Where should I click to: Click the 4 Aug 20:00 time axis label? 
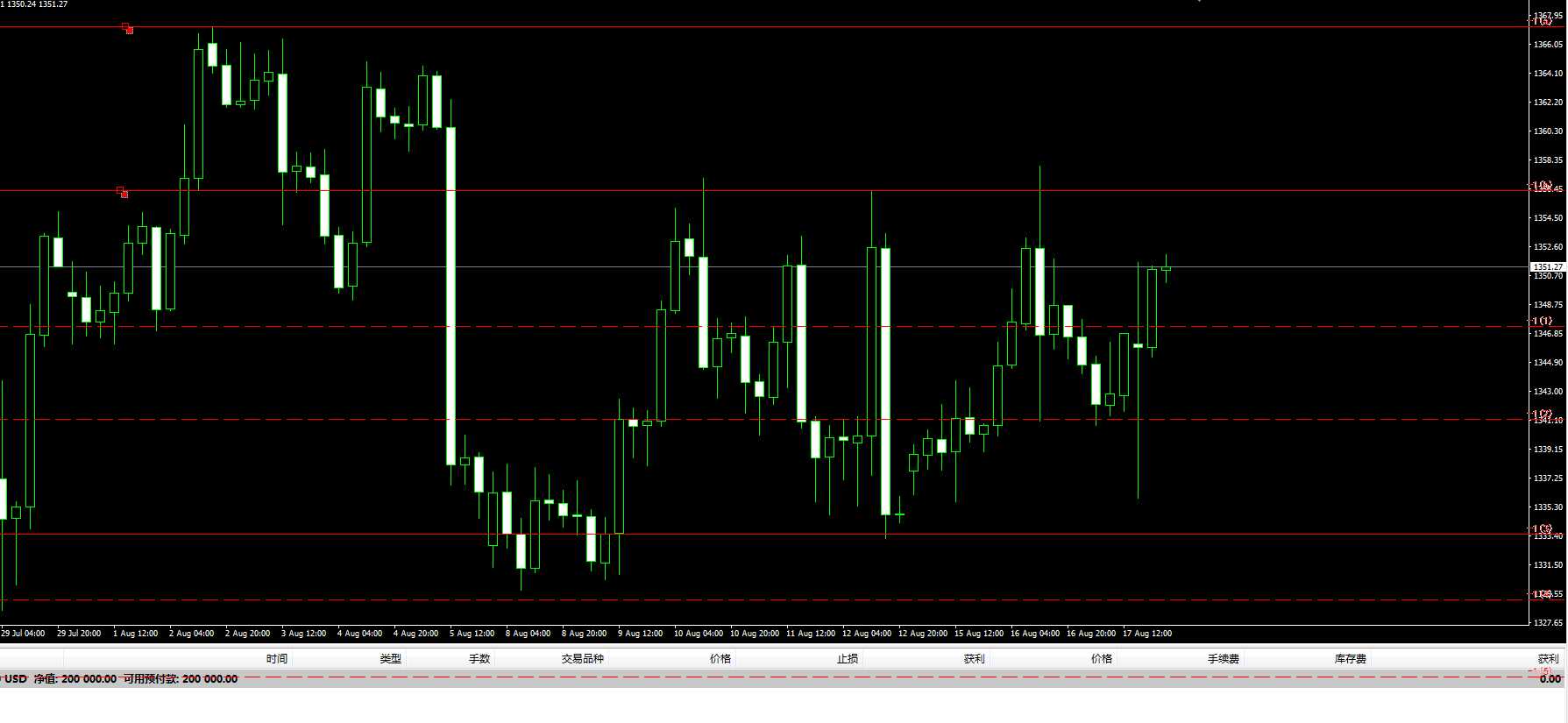416,634
